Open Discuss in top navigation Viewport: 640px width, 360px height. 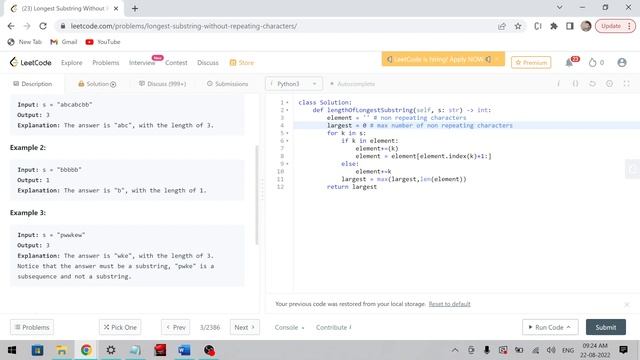pos(208,62)
